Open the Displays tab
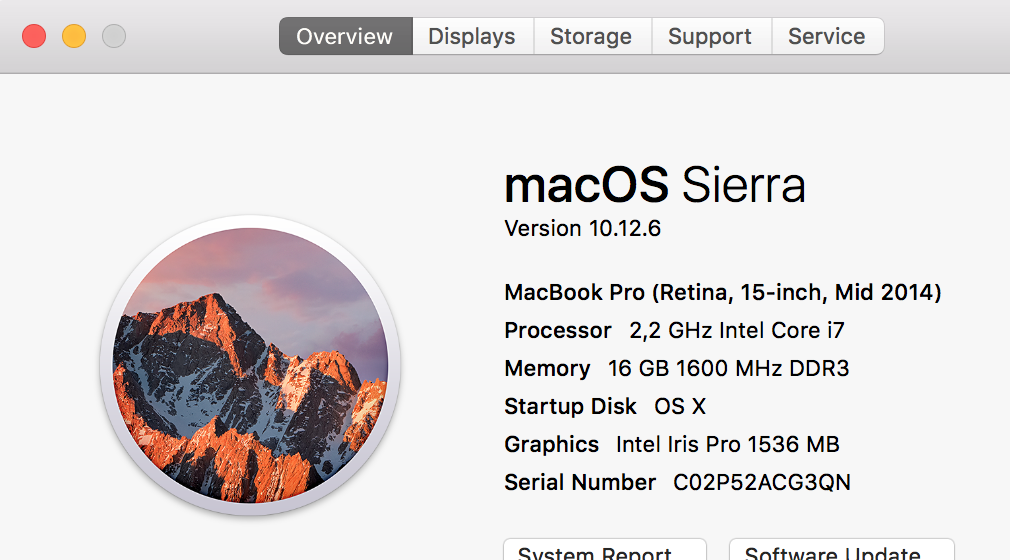1010x560 pixels. coord(472,37)
